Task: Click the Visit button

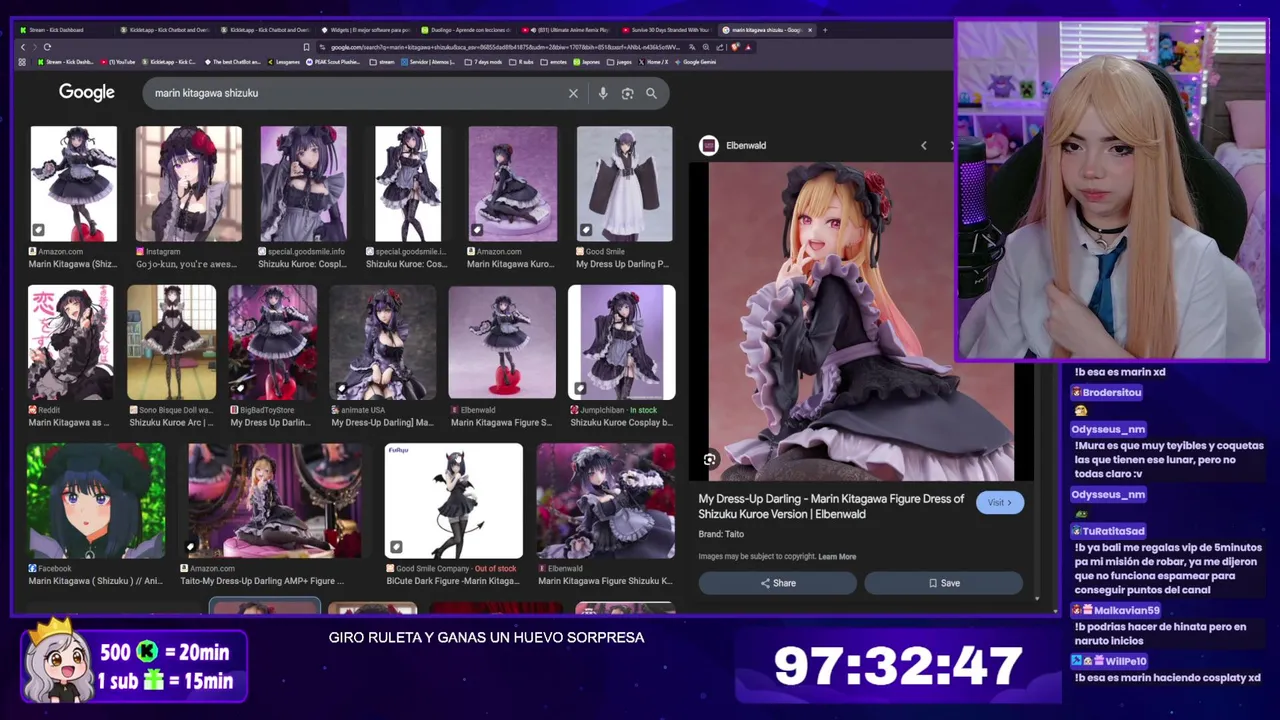Action: [x=1000, y=502]
